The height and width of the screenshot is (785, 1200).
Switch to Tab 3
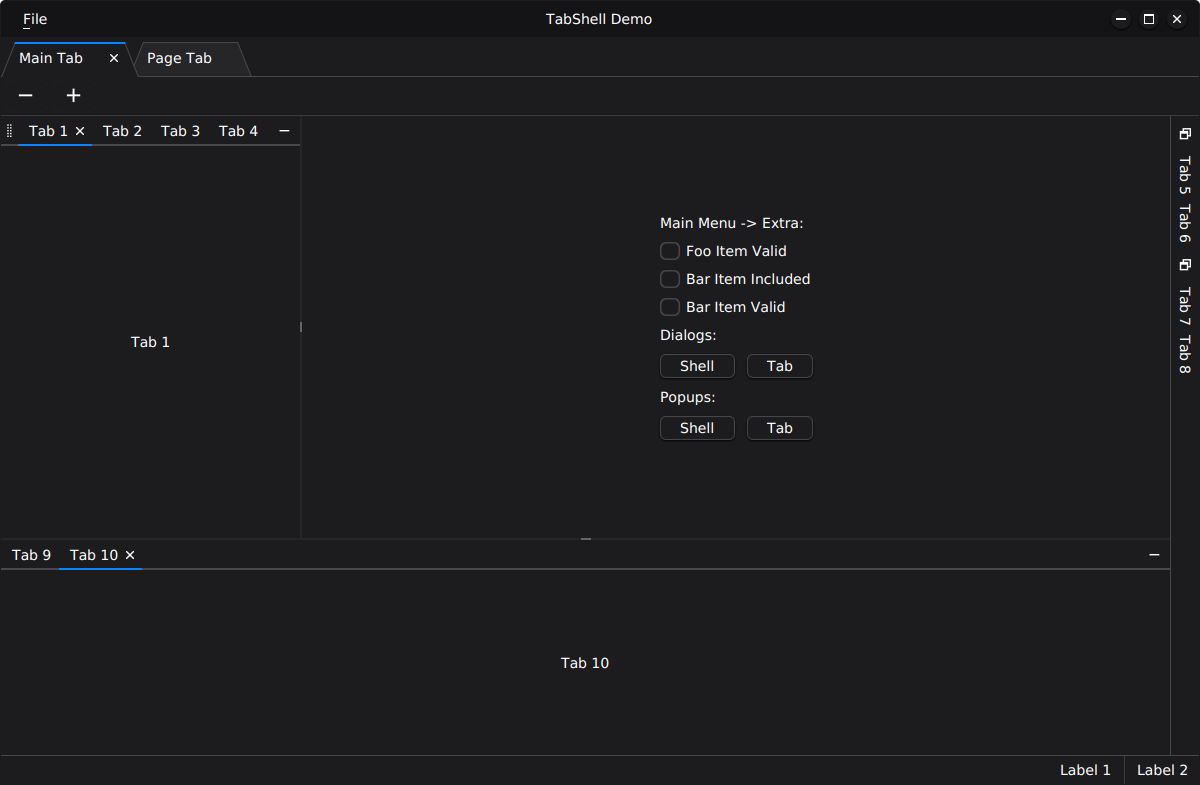pos(180,131)
